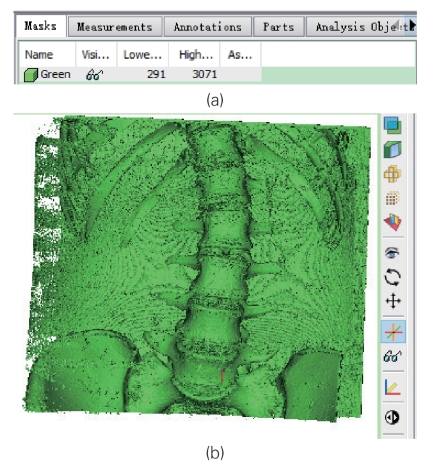Expand hidden tabs with the right arrow
432x472 pixels.
412,25
